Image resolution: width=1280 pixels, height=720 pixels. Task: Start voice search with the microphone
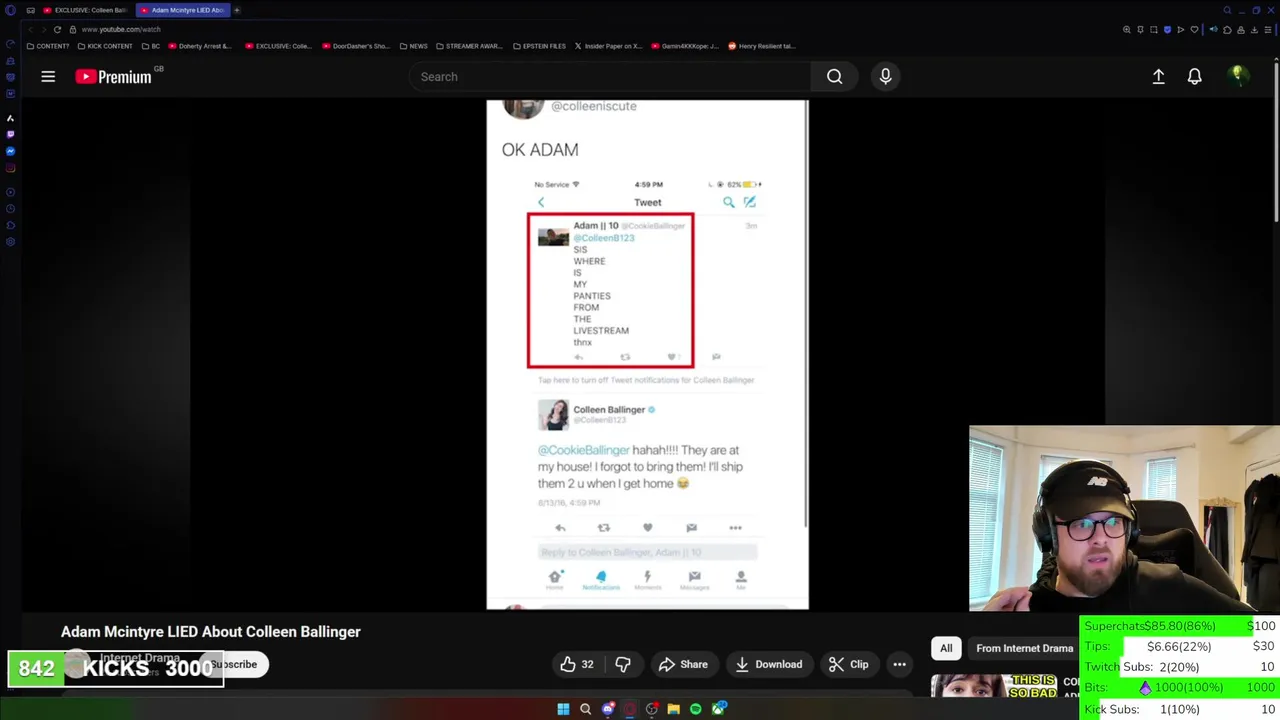coord(885,76)
